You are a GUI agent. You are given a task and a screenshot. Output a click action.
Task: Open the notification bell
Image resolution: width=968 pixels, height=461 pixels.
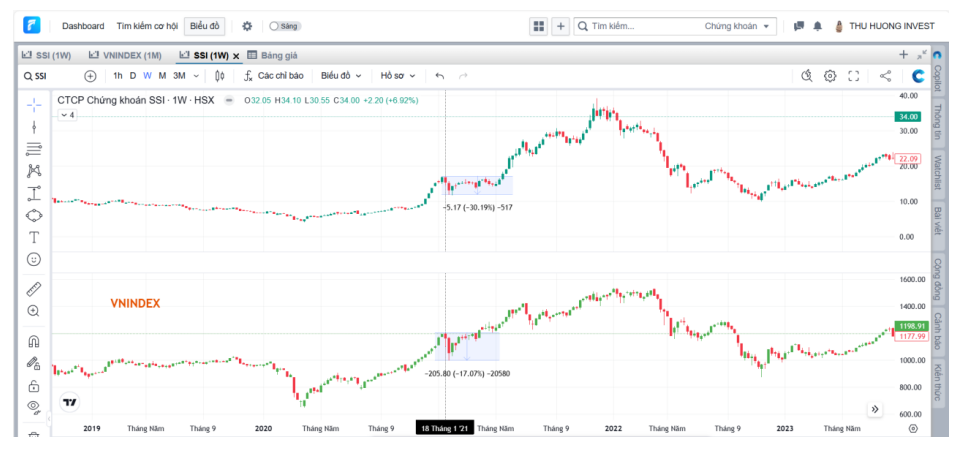818,26
